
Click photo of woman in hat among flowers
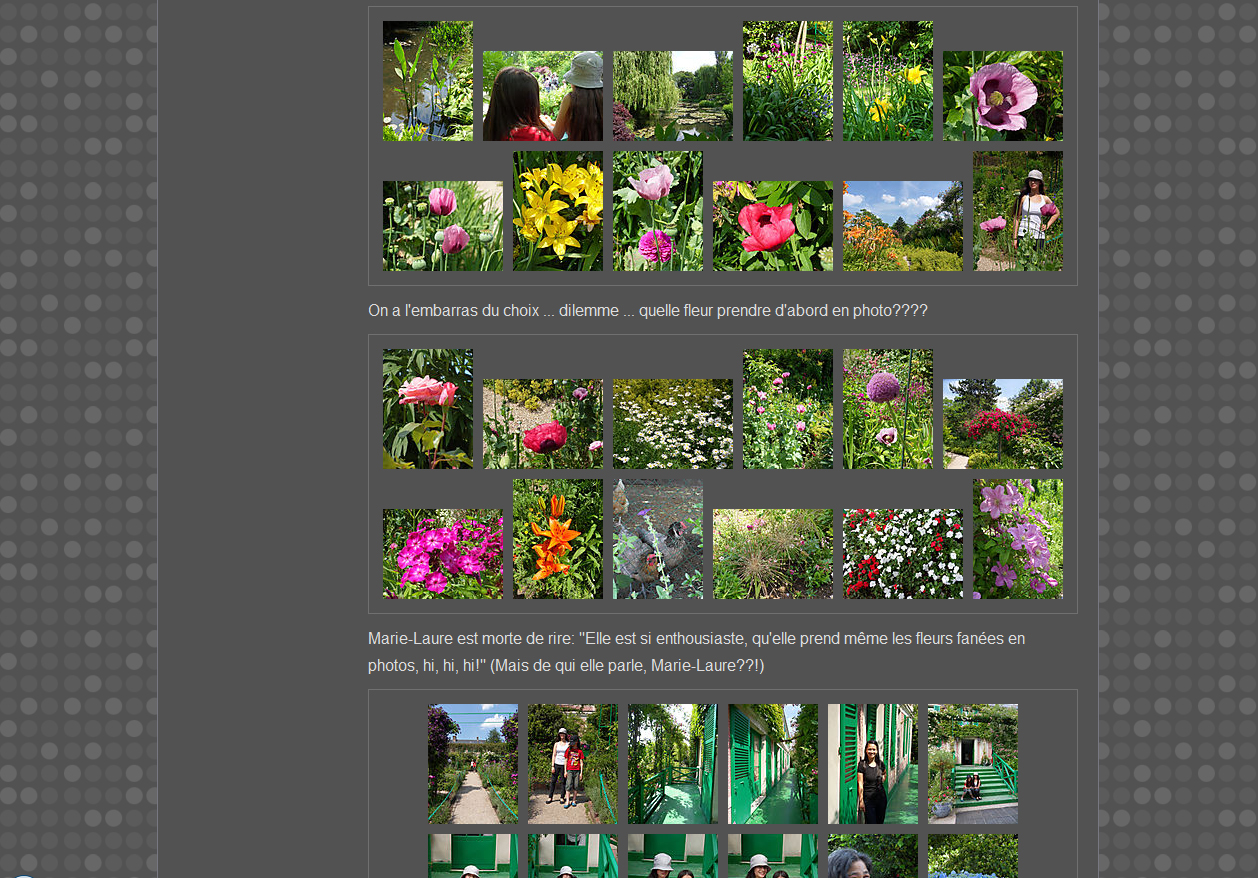click(x=1017, y=211)
